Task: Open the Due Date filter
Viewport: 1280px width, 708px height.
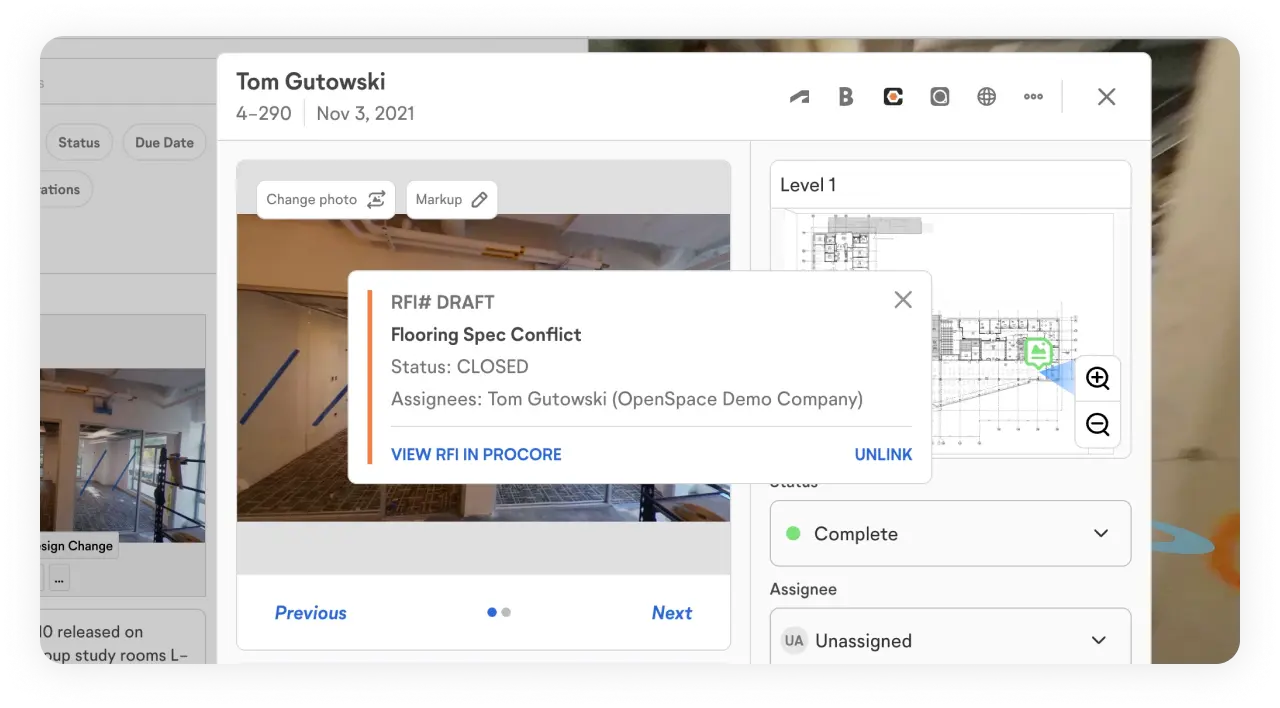Action: (x=164, y=143)
